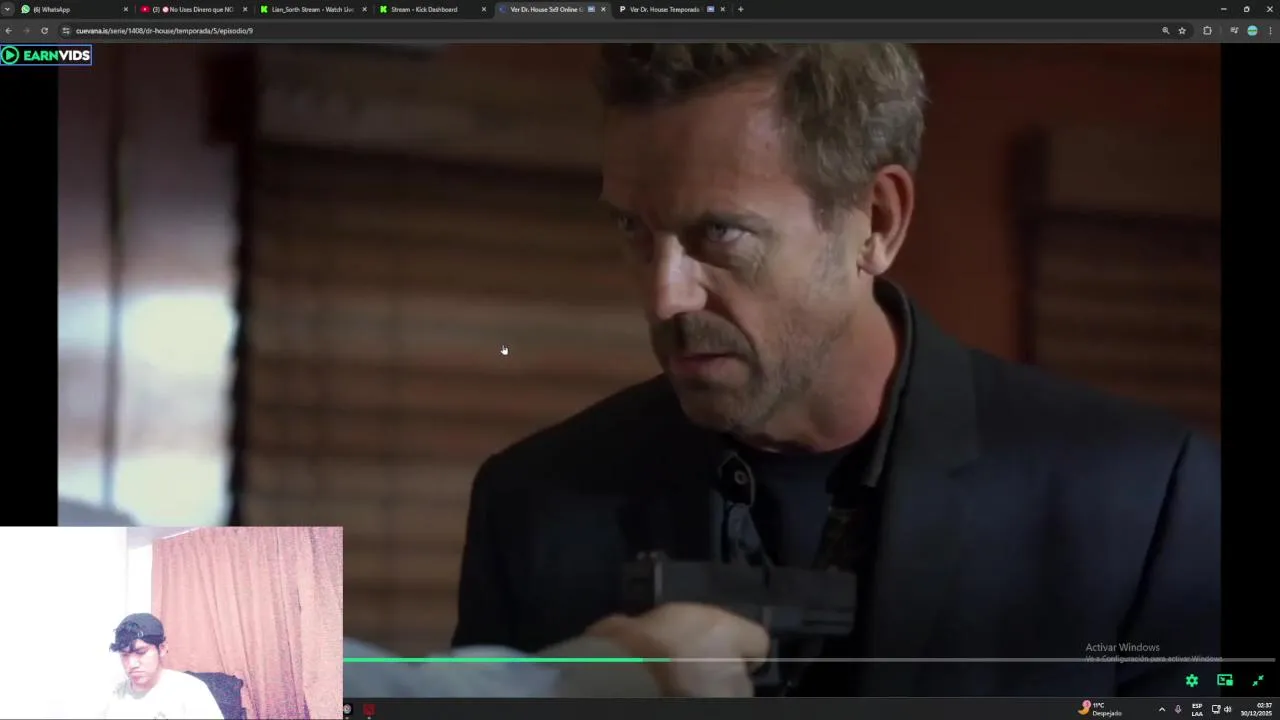Open the tab search dropdown arrow

pos(8,9)
